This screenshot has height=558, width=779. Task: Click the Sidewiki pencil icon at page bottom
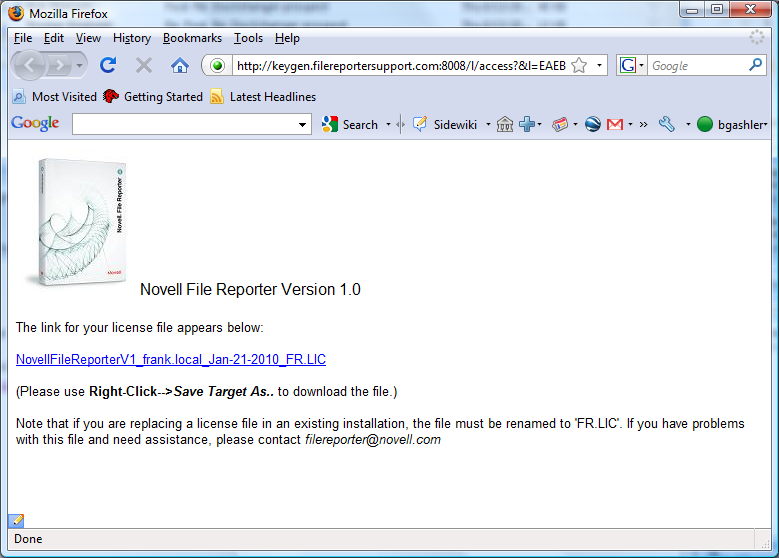16,520
